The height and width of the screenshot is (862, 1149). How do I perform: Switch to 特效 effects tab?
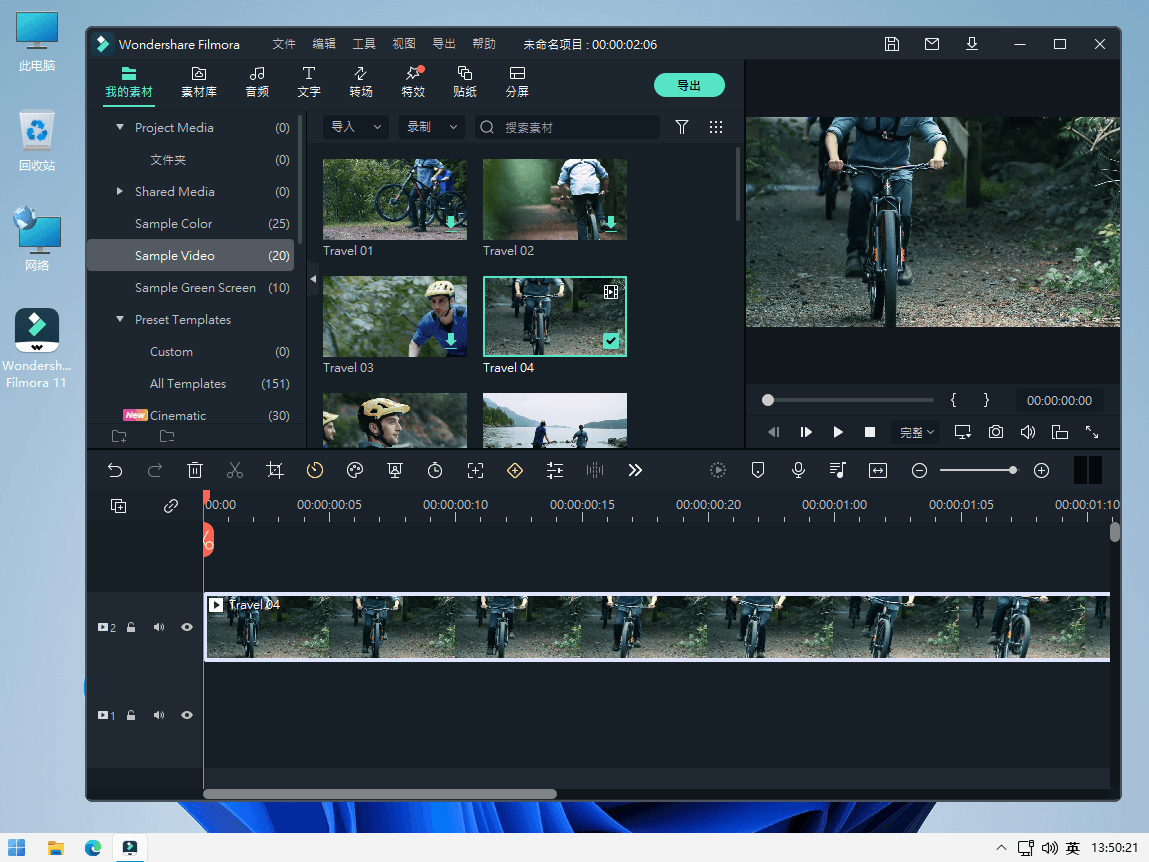413,81
